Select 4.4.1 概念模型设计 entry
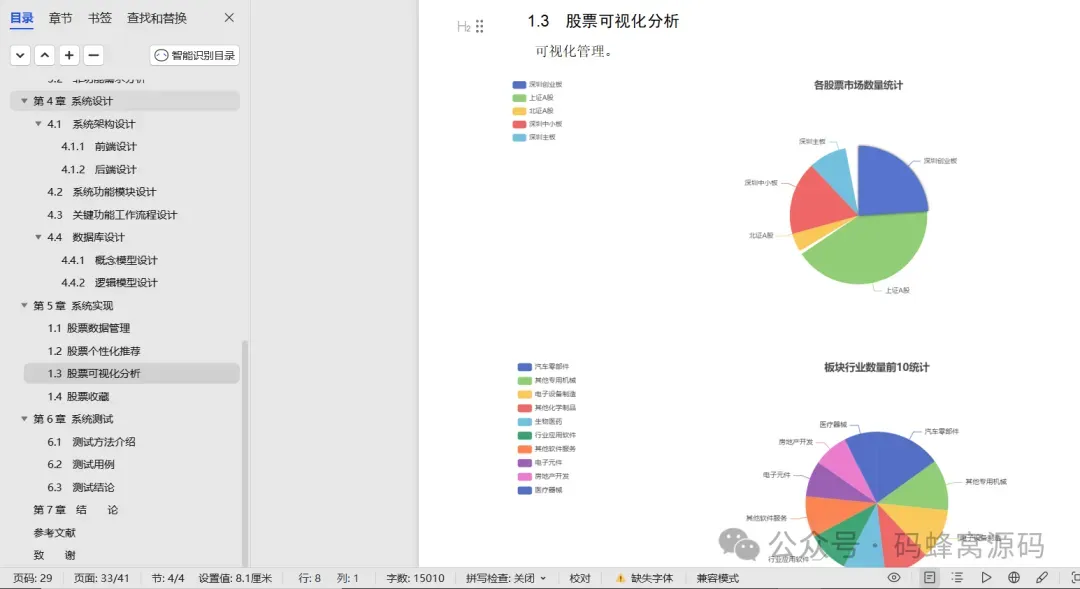 (x=109, y=260)
